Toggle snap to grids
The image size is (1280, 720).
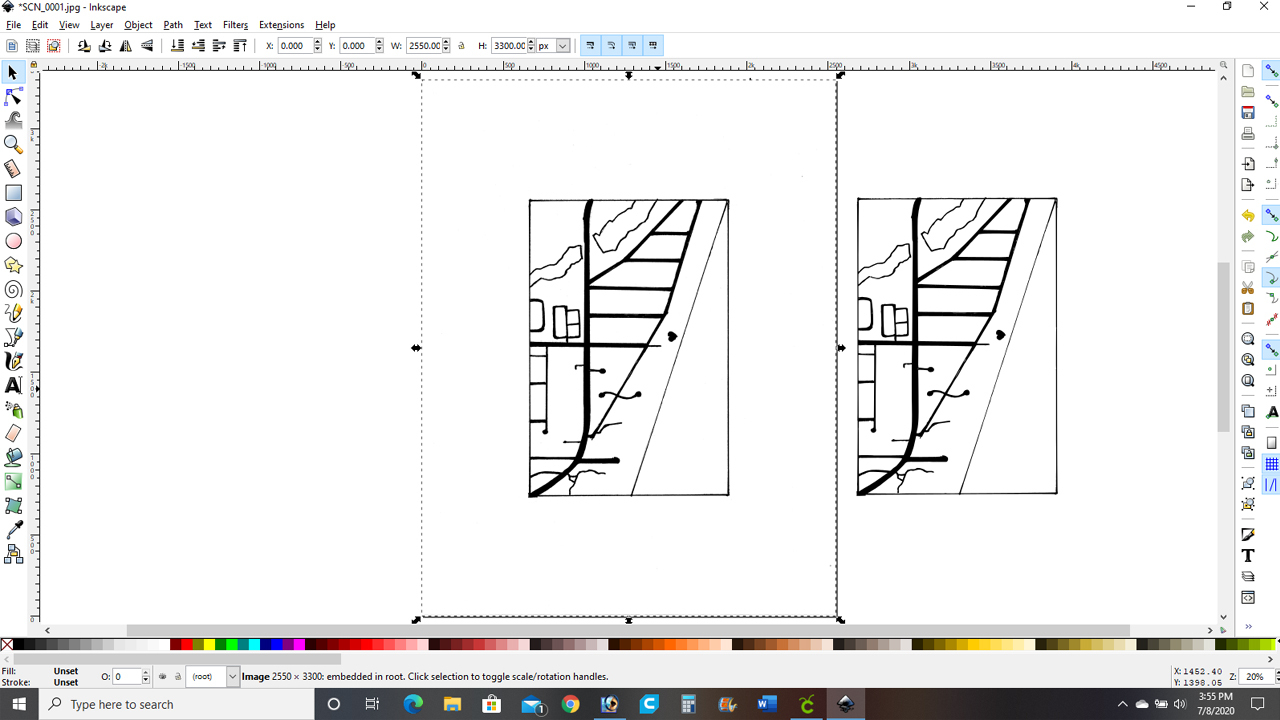click(x=1272, y=464)
